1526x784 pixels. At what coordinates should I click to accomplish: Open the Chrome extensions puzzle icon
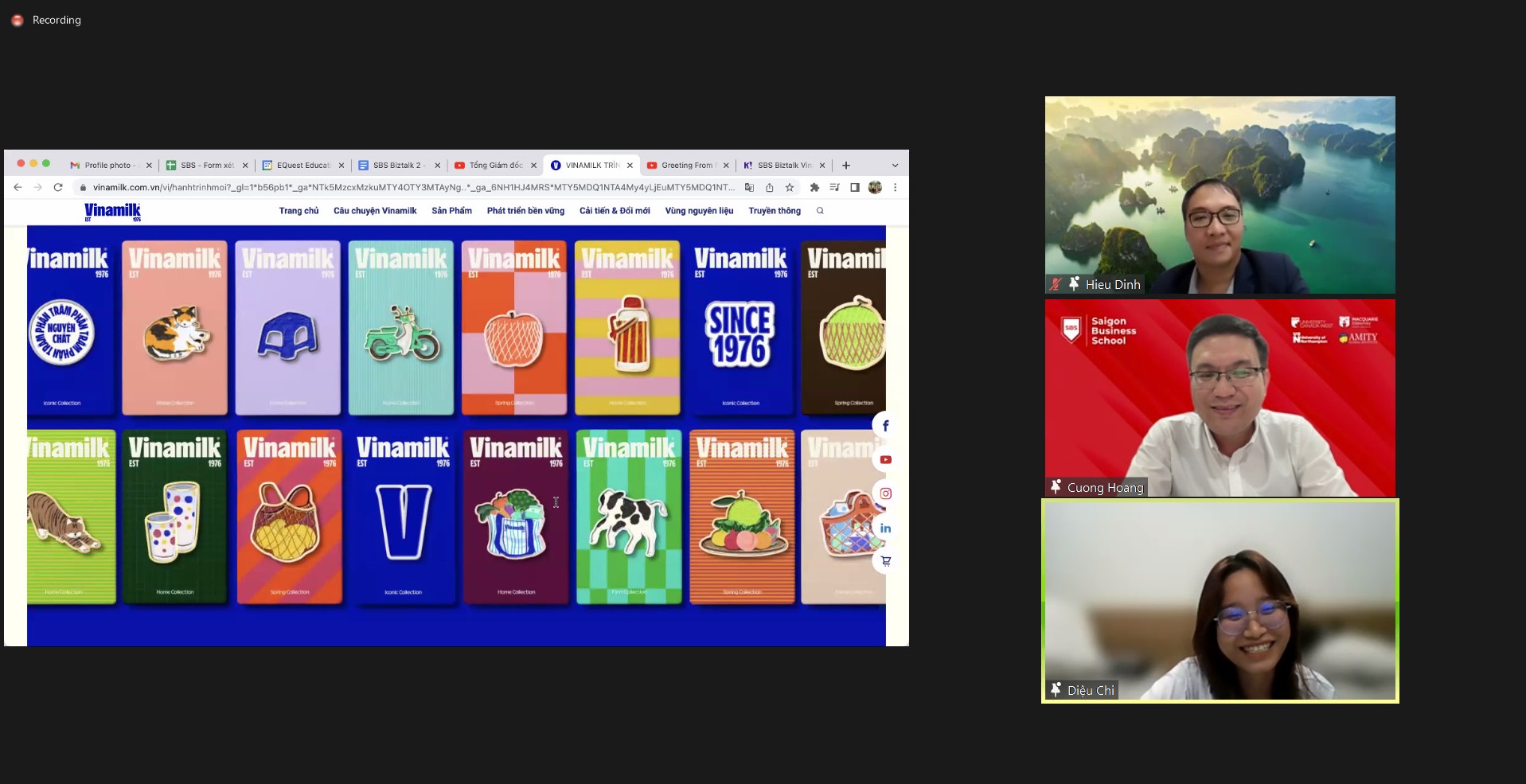click(814, 188)
